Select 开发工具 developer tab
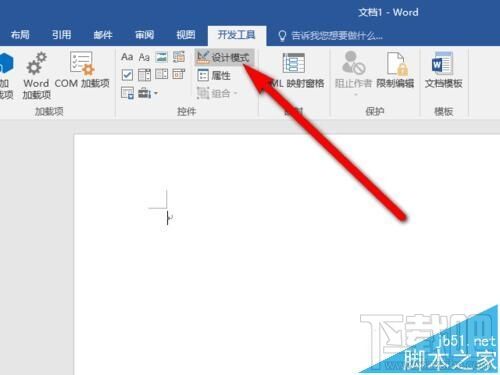Image resolution: width=500 pixels, height=375 pixels. tap(237, 35)
